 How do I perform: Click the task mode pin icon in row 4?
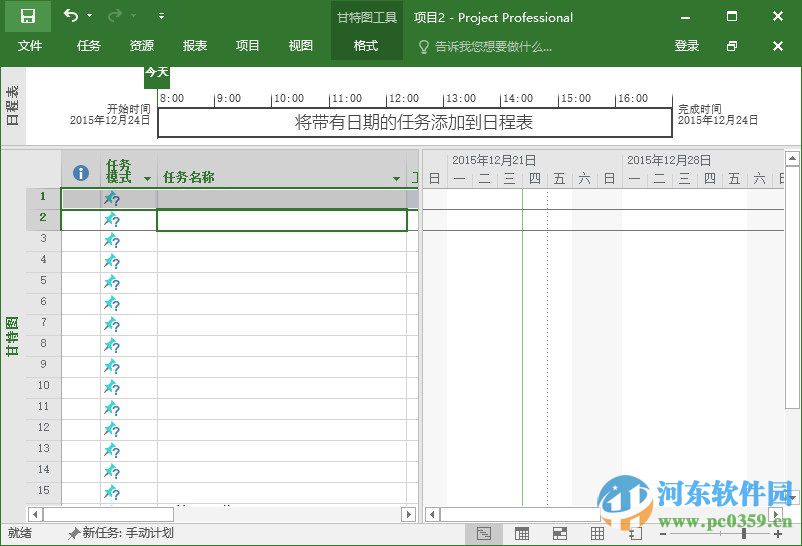(x=112, y=261)
